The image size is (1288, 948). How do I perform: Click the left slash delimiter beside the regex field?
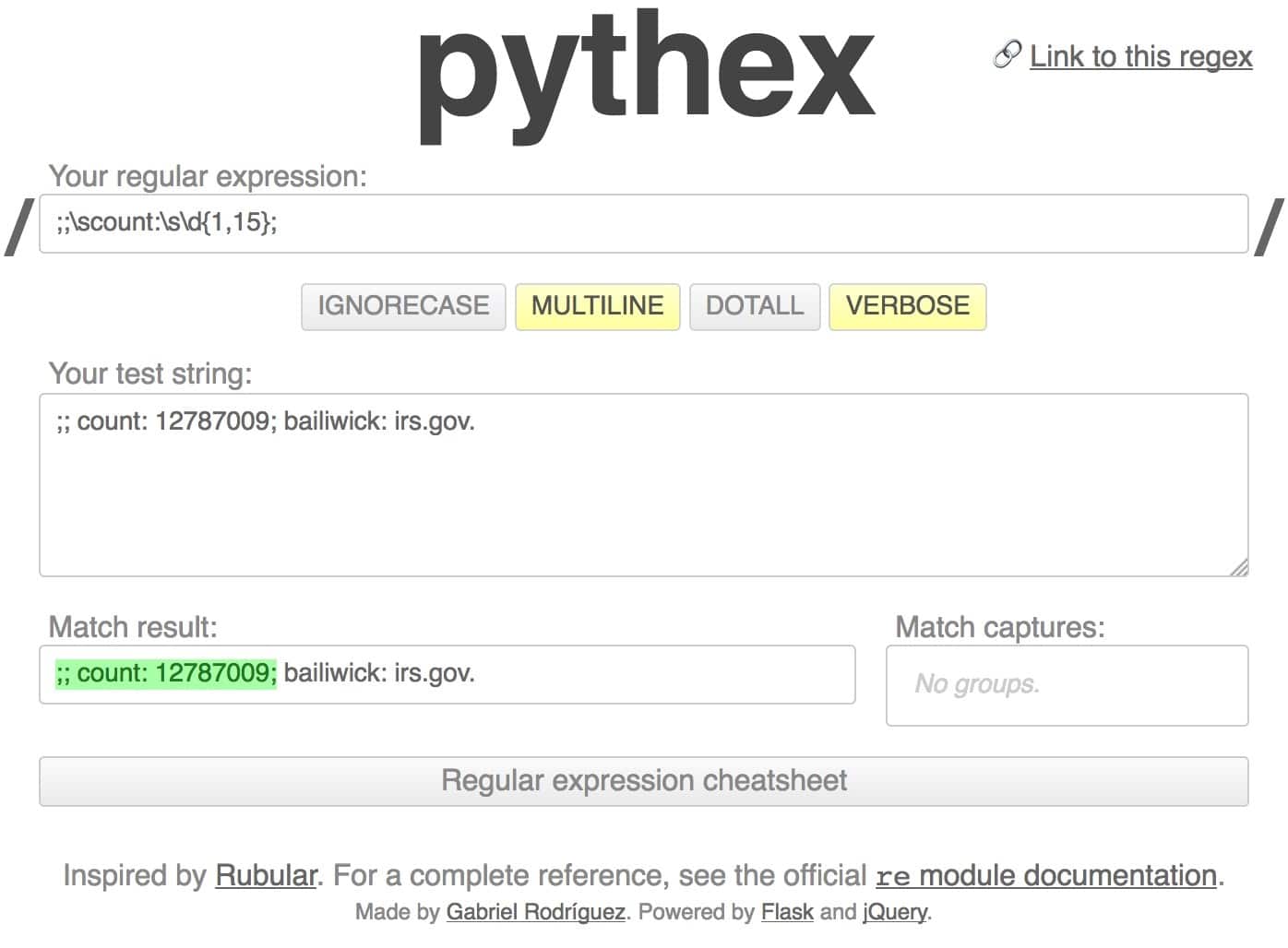[18, 223]
